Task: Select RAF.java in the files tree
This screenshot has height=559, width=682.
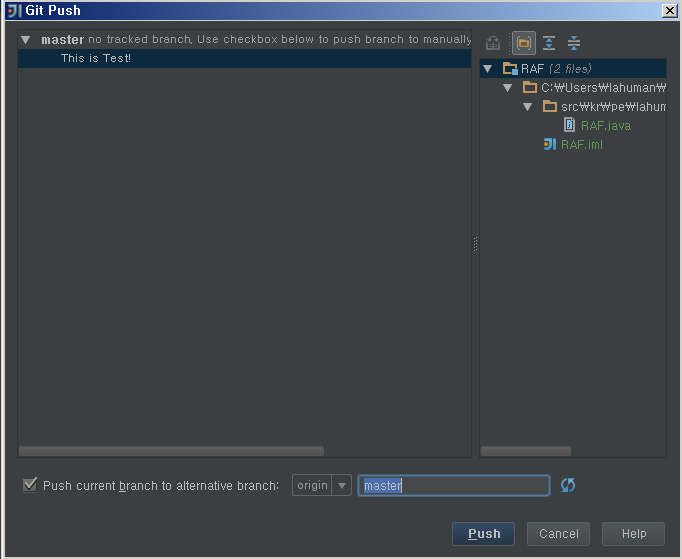Action: 606,126
